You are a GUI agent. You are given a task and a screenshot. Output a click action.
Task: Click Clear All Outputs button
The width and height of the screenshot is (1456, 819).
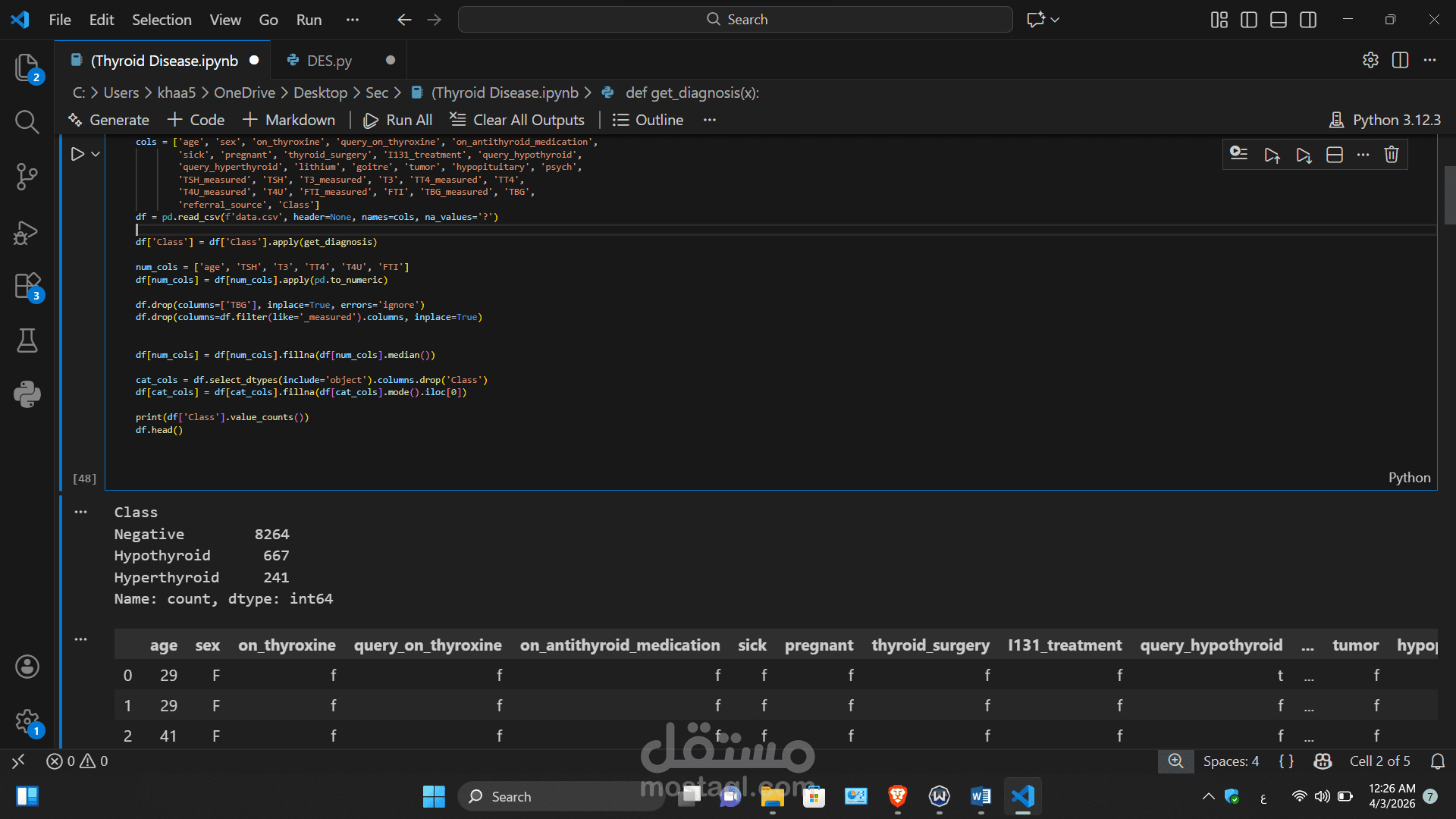pos(517,120)
